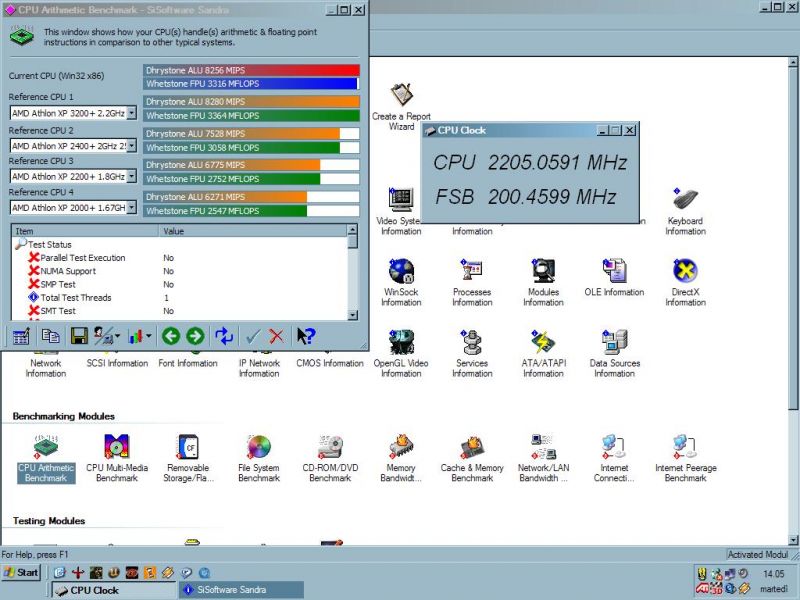Launch CD-ROM/DVD Benchmark
Screen dimensions: 800x600
(330, 458)
